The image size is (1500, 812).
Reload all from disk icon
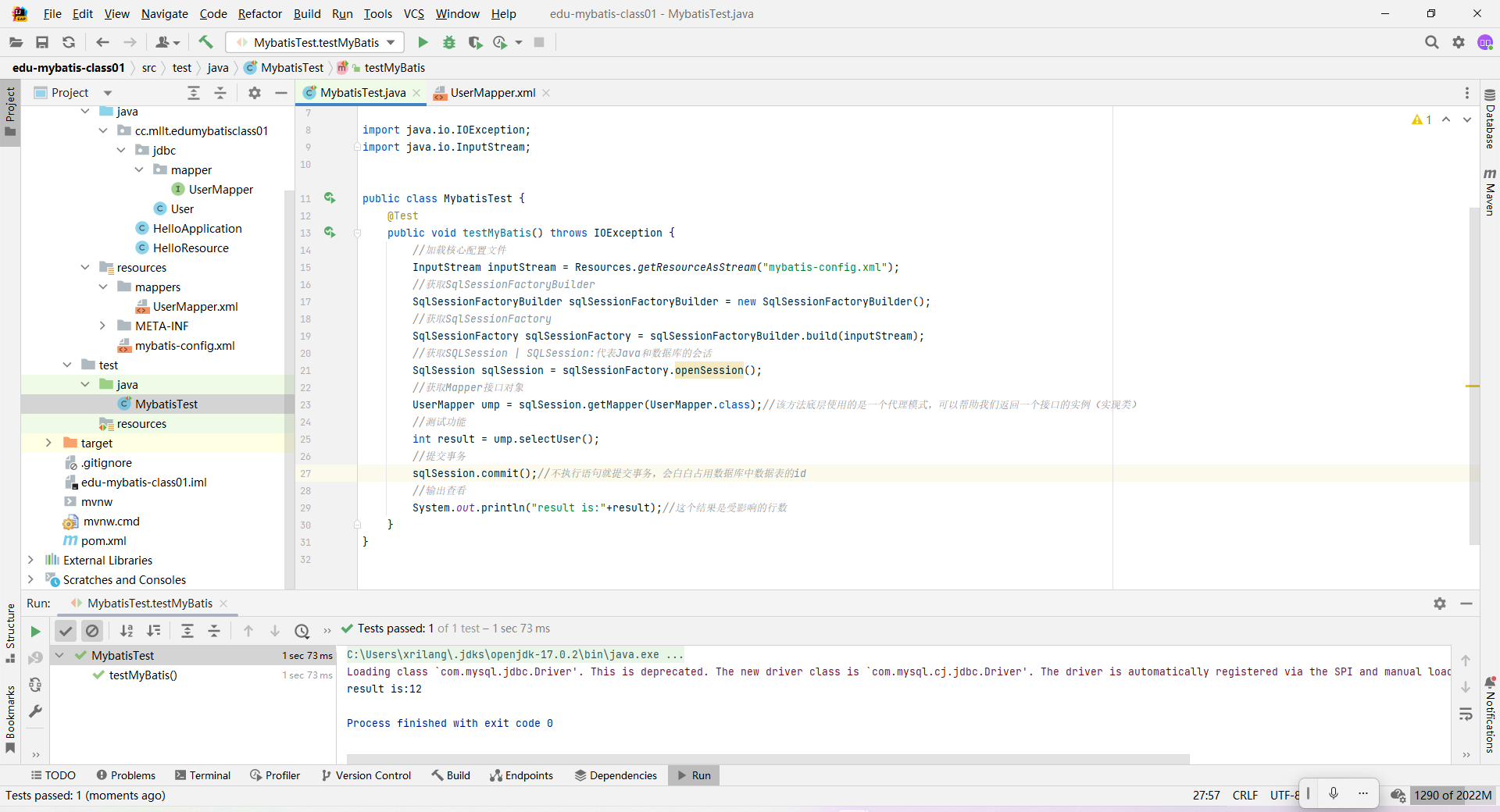point(69,42)
